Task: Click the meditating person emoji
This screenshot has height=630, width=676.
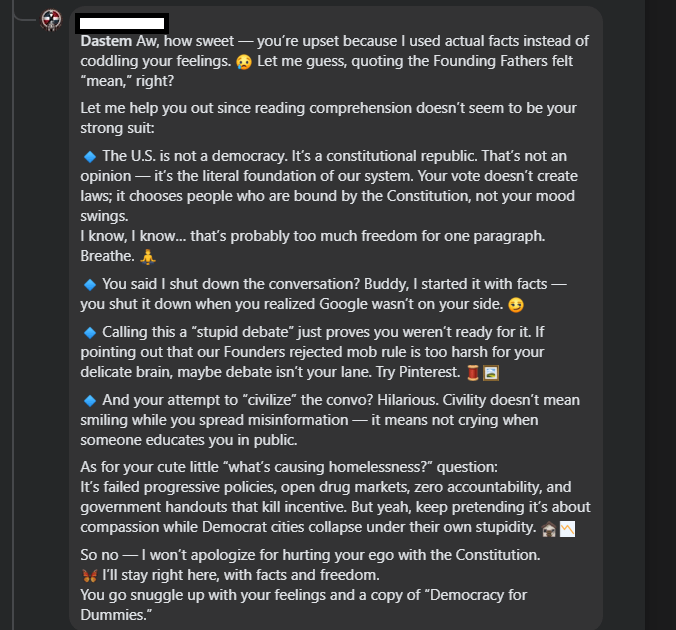Action: pyautogui.click(x=149, y=255)
